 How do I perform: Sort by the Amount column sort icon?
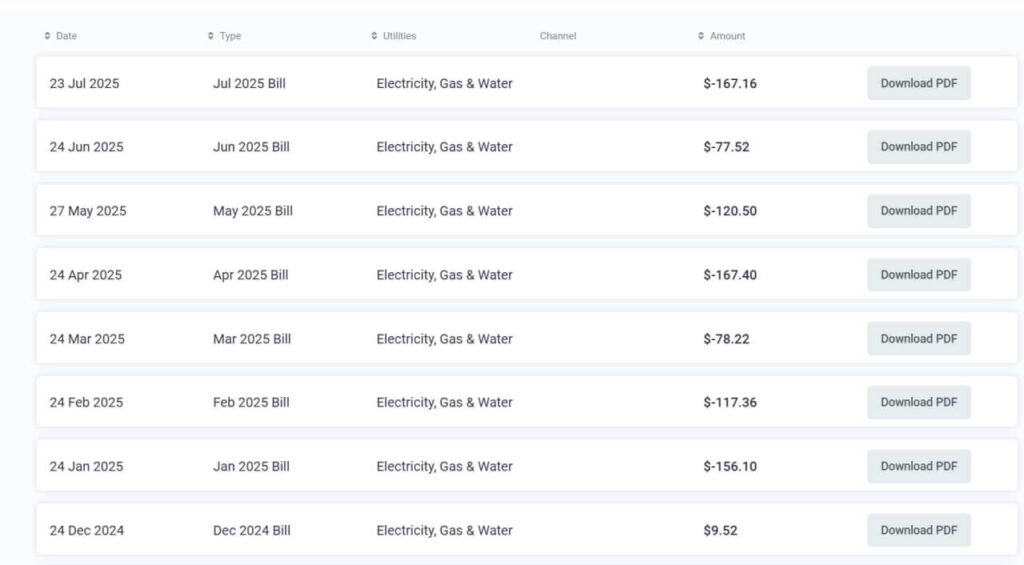[701, 36]
